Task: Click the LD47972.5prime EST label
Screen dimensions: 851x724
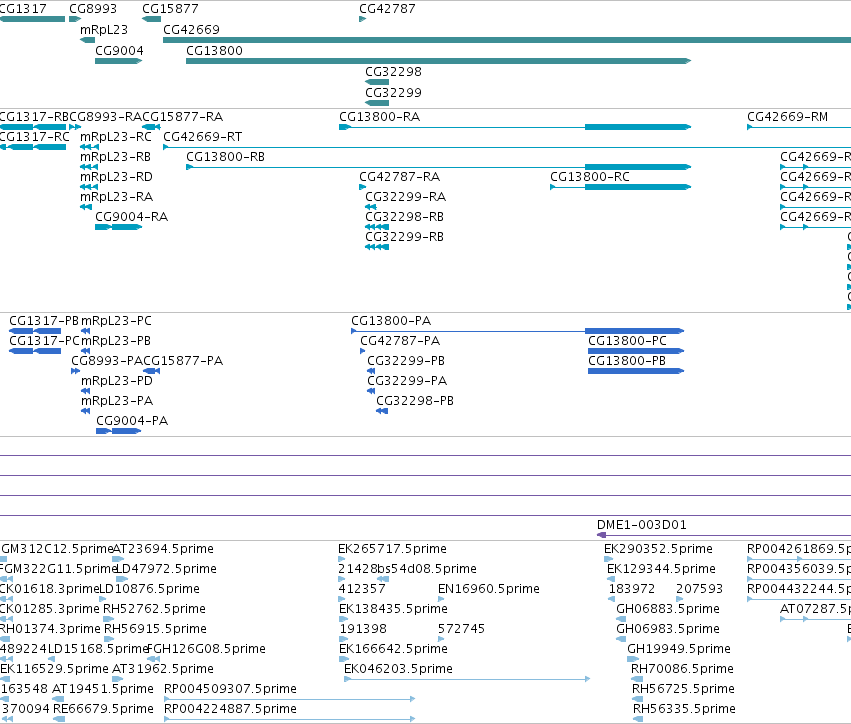Action: (x=166, y=569)
